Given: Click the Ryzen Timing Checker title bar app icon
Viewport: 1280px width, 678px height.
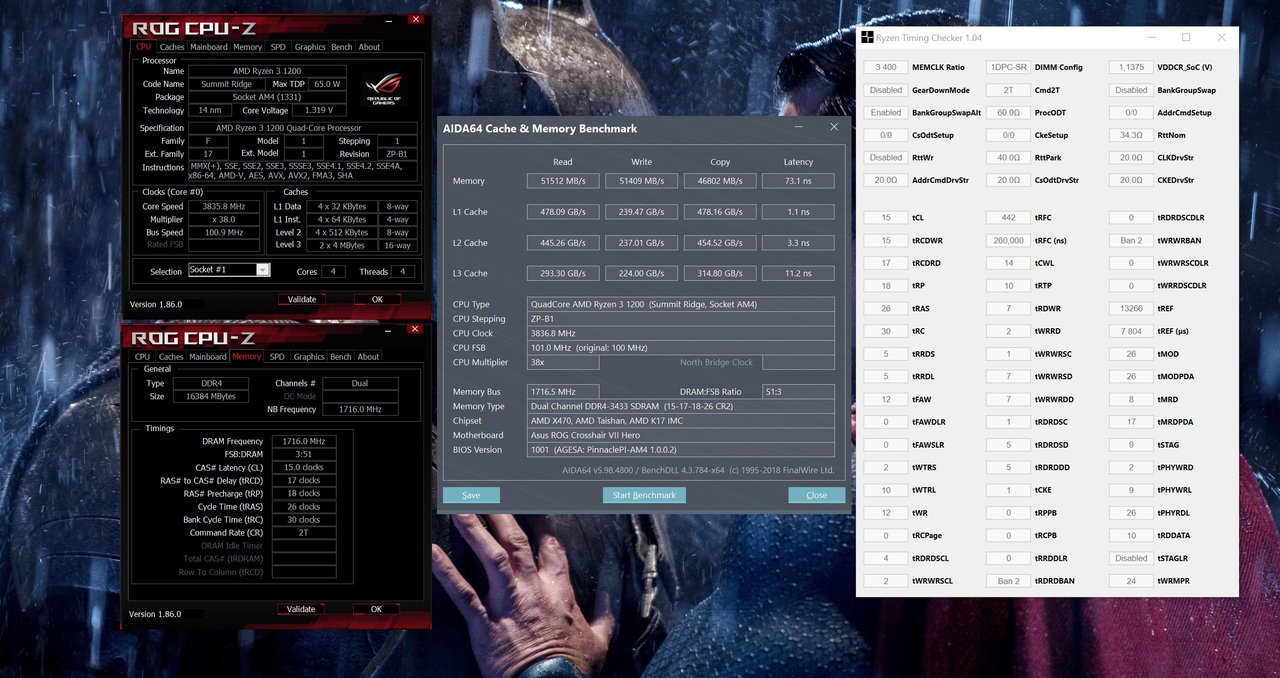Looking at the screenshot, I should [868, 38].
